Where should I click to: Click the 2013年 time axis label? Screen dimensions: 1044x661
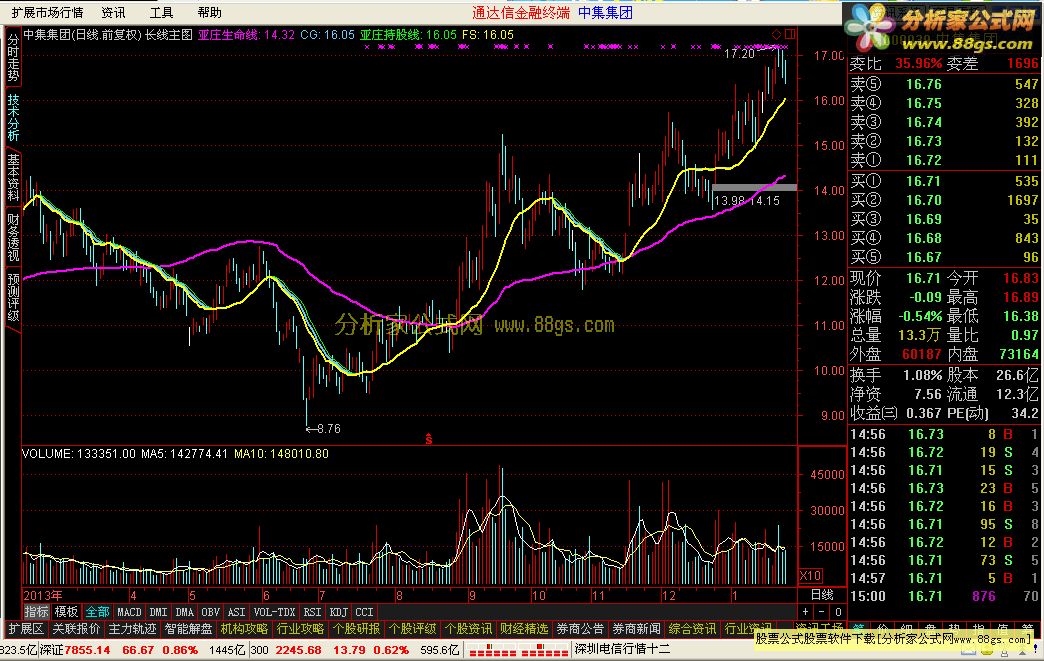(43, 595)
